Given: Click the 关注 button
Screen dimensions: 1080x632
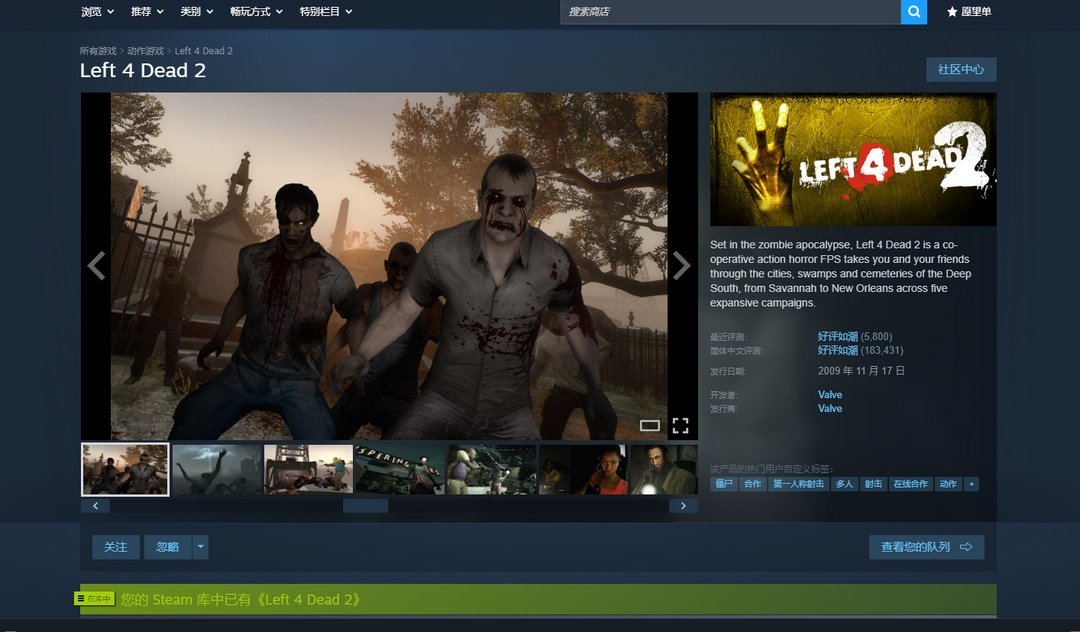Looking at the screenshot, I should click(x=116, y=547).
